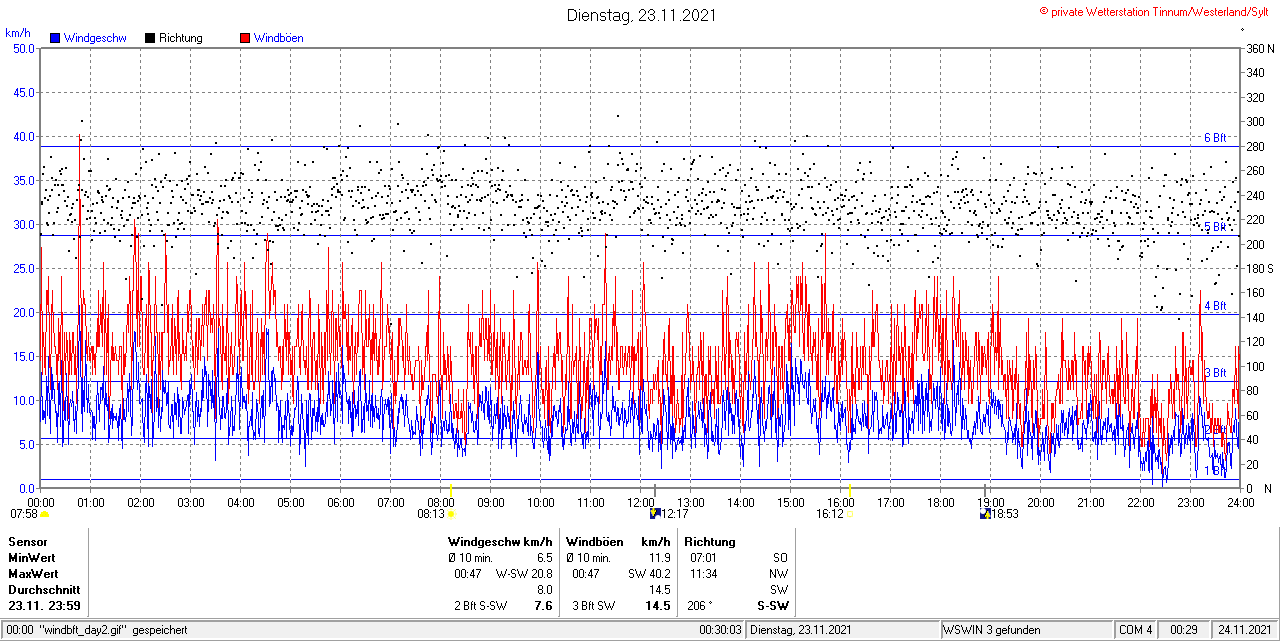This screenshot has width=1280, height=641.
Task: Click the yellow axis marker near 16:12
Action: 850,489
